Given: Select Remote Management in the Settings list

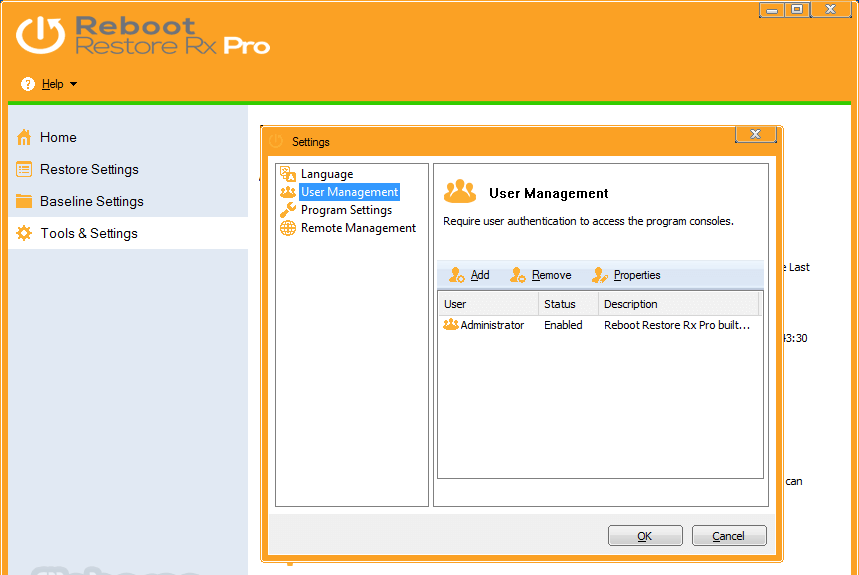Looking at the screenshot, I should click(x=358, y=228).
